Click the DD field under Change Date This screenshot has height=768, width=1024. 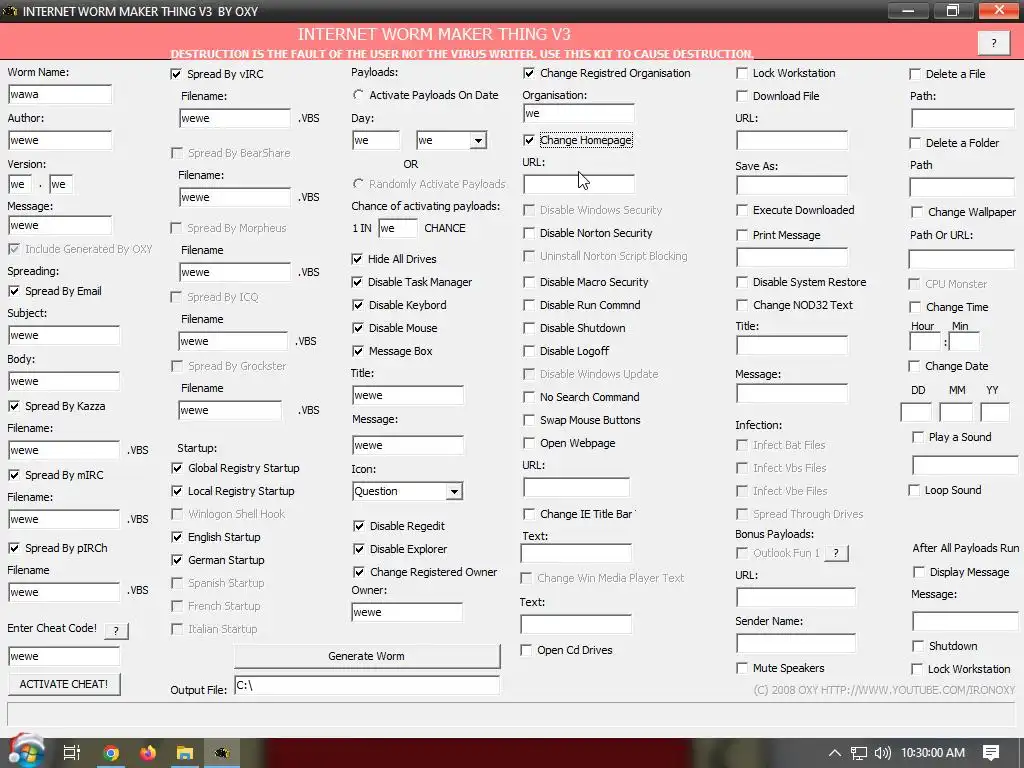[x=916, y=413]
